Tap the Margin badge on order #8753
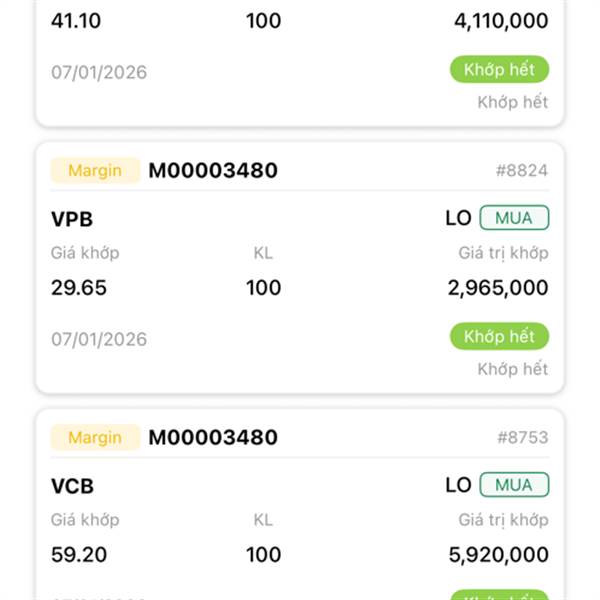The image size is (600, 600). (x=95, y=437)
